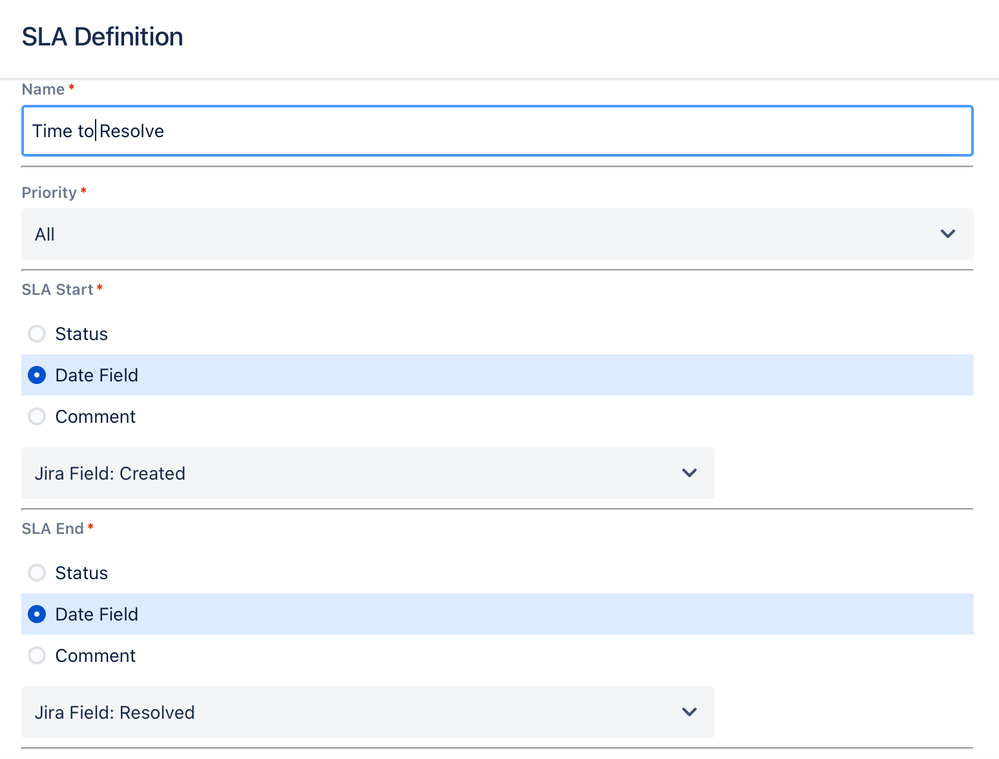999x759 pixels.
Task: Click the 'SLA Start' section label
Action: tap(57, 289)
